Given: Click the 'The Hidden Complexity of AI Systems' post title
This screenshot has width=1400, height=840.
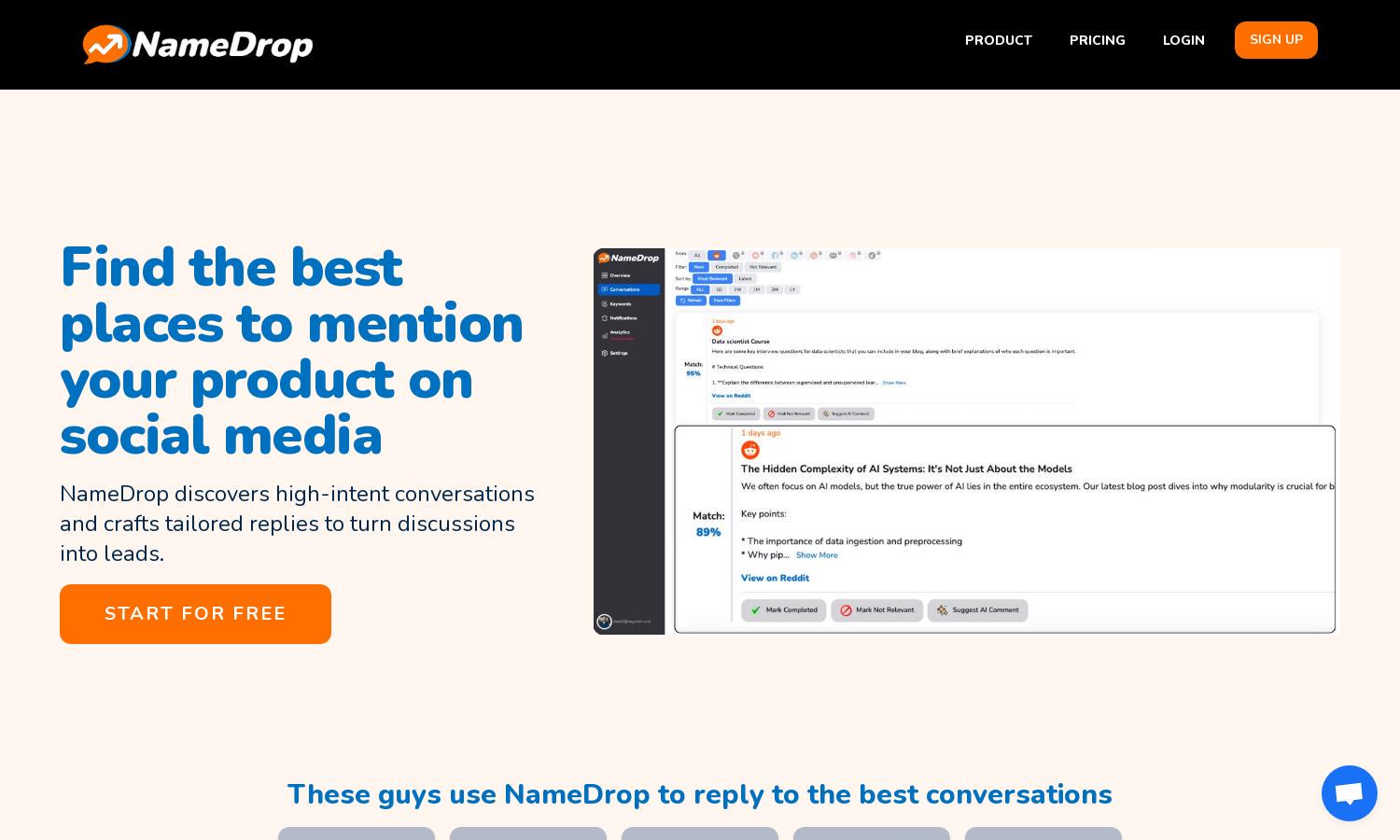Looking at the screenshot, I should coord(906,469).
